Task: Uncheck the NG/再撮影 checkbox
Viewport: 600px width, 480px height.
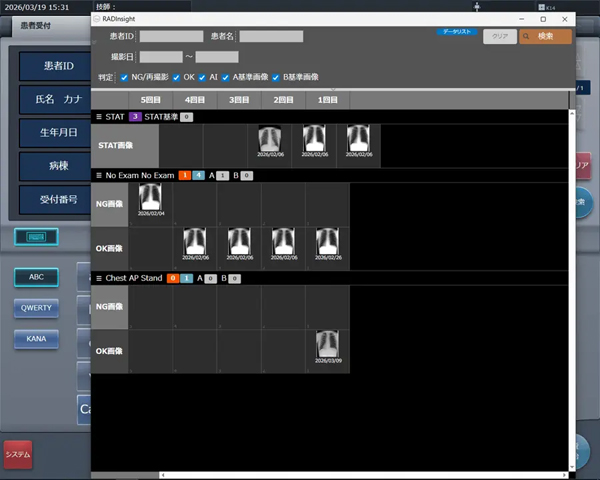Action: click(124, 76)
